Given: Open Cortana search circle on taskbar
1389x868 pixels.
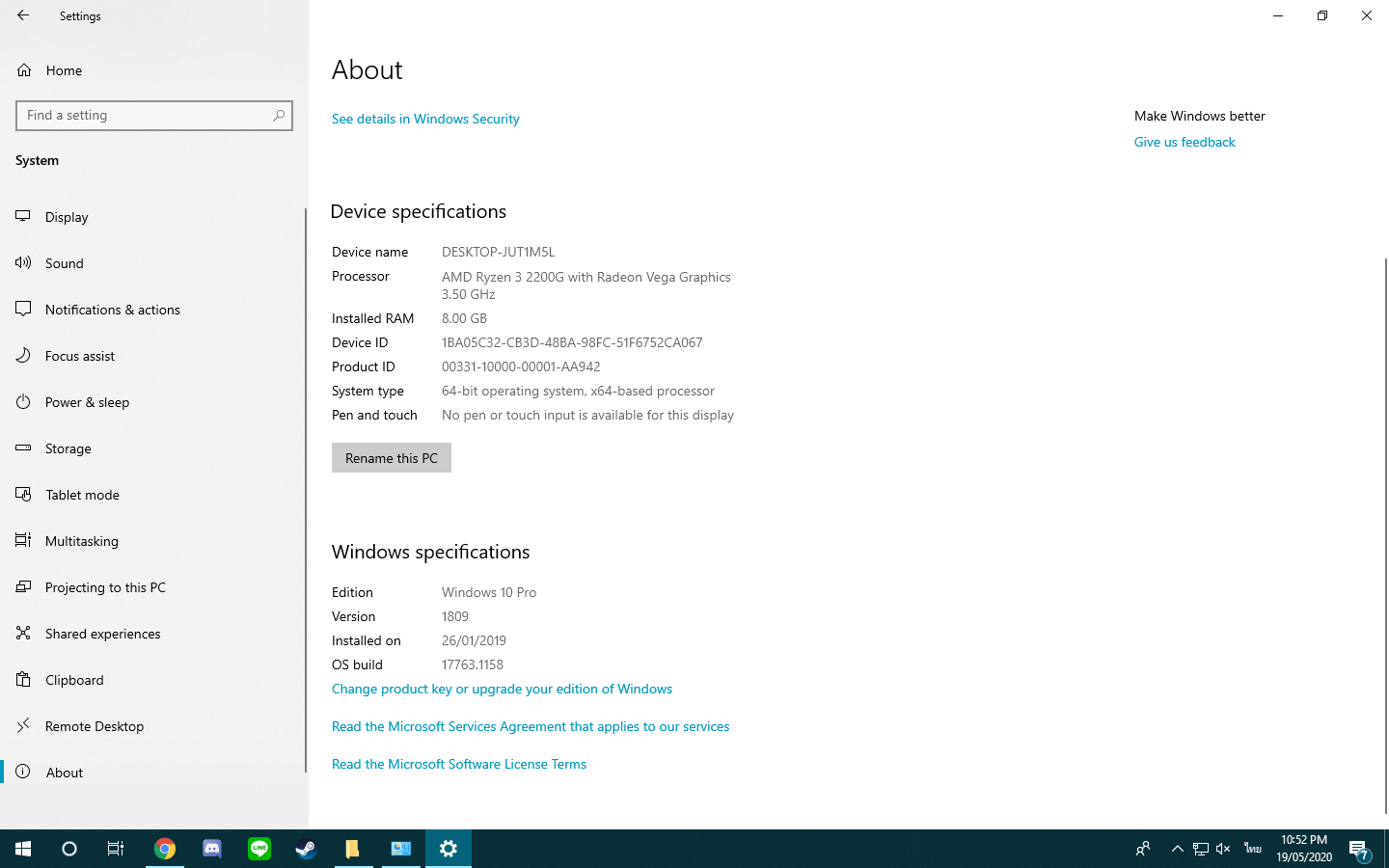Looking at the screenshot, I should click(x=69, y=849).
